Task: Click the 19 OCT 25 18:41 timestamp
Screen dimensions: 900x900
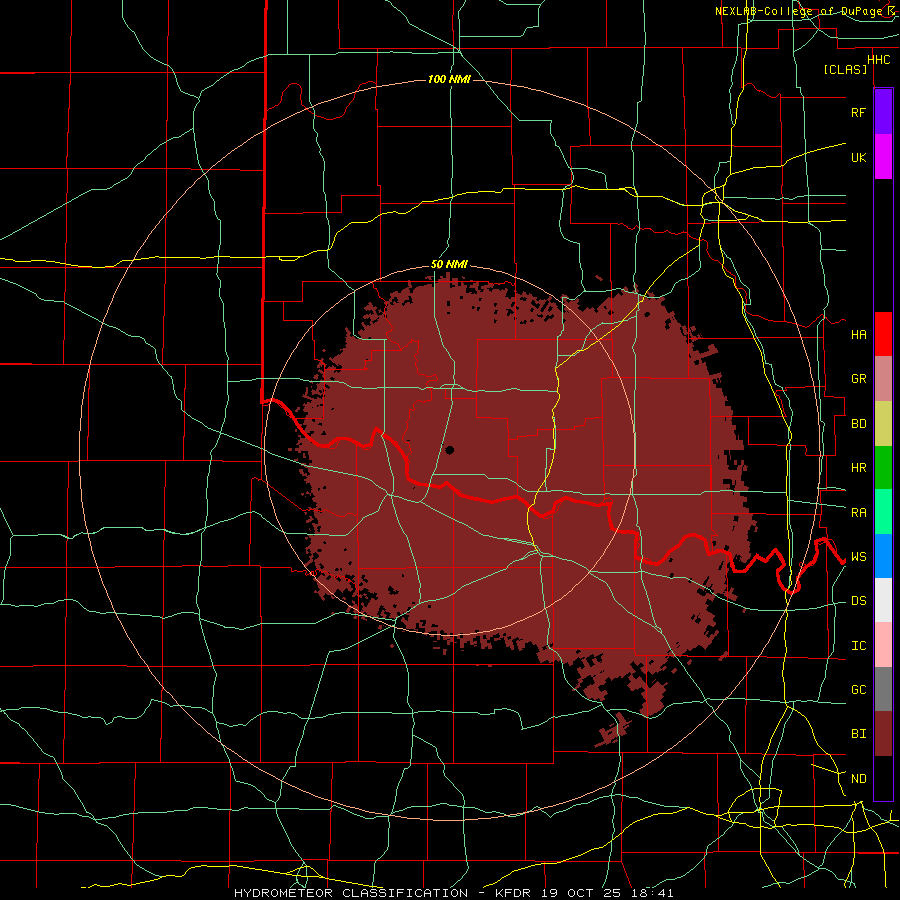Action: [x=607, y=893]
